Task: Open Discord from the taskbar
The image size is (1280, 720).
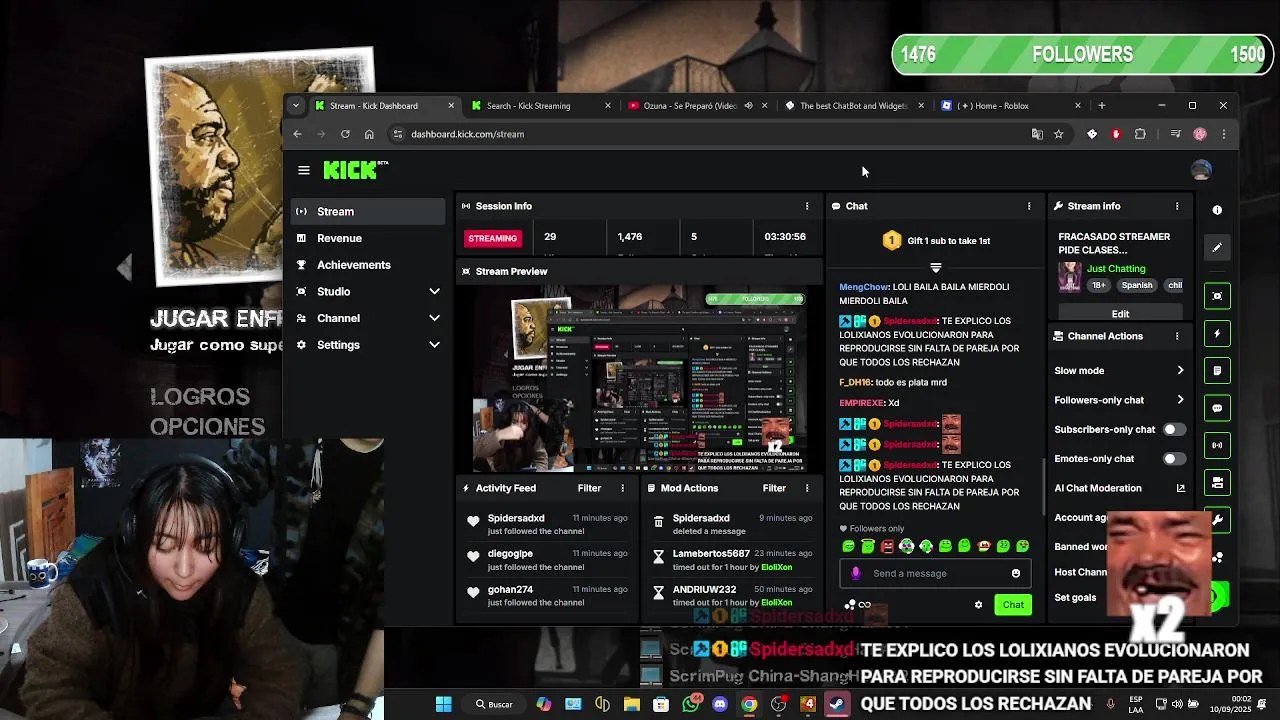Action: [719, 704]
